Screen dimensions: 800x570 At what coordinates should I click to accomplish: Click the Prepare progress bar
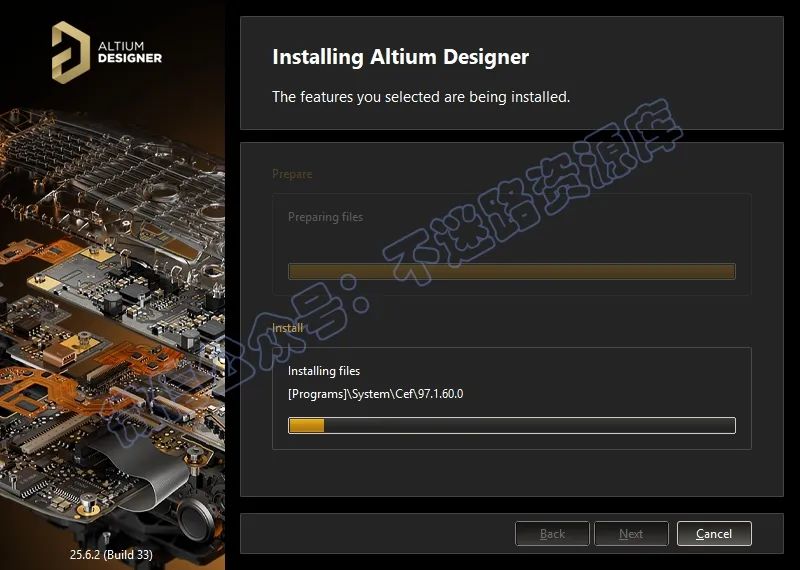tap(512, 271)
